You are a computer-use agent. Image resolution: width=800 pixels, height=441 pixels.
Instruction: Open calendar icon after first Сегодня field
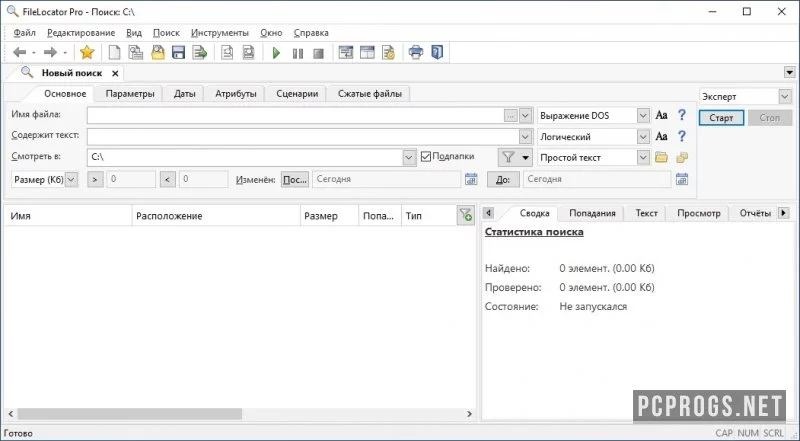471,179
